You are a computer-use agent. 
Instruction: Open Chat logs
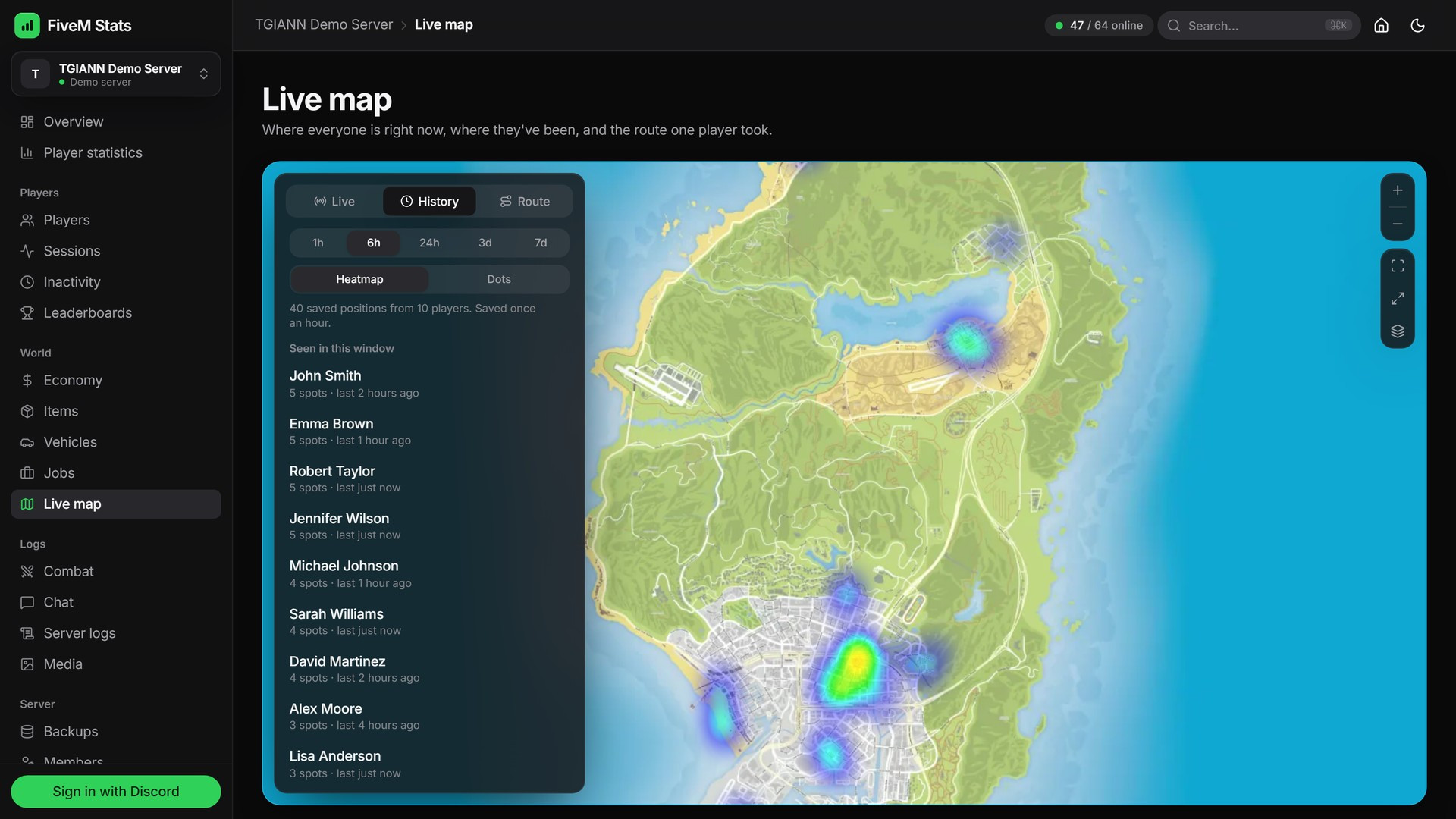pos(116,602)
